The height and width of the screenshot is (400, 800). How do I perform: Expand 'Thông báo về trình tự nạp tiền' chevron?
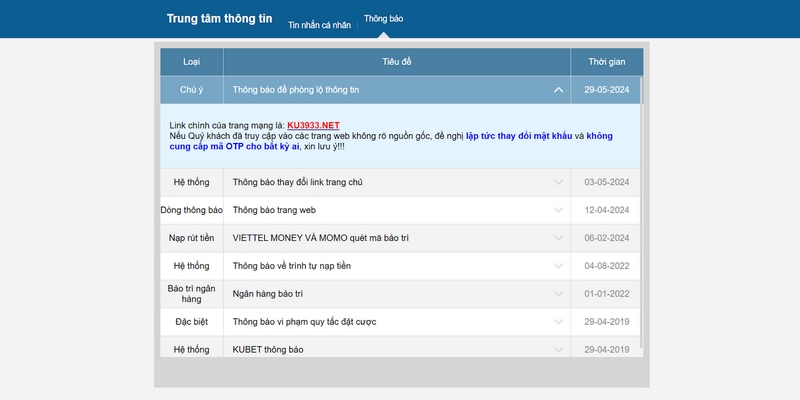click(x=558, y=266)
